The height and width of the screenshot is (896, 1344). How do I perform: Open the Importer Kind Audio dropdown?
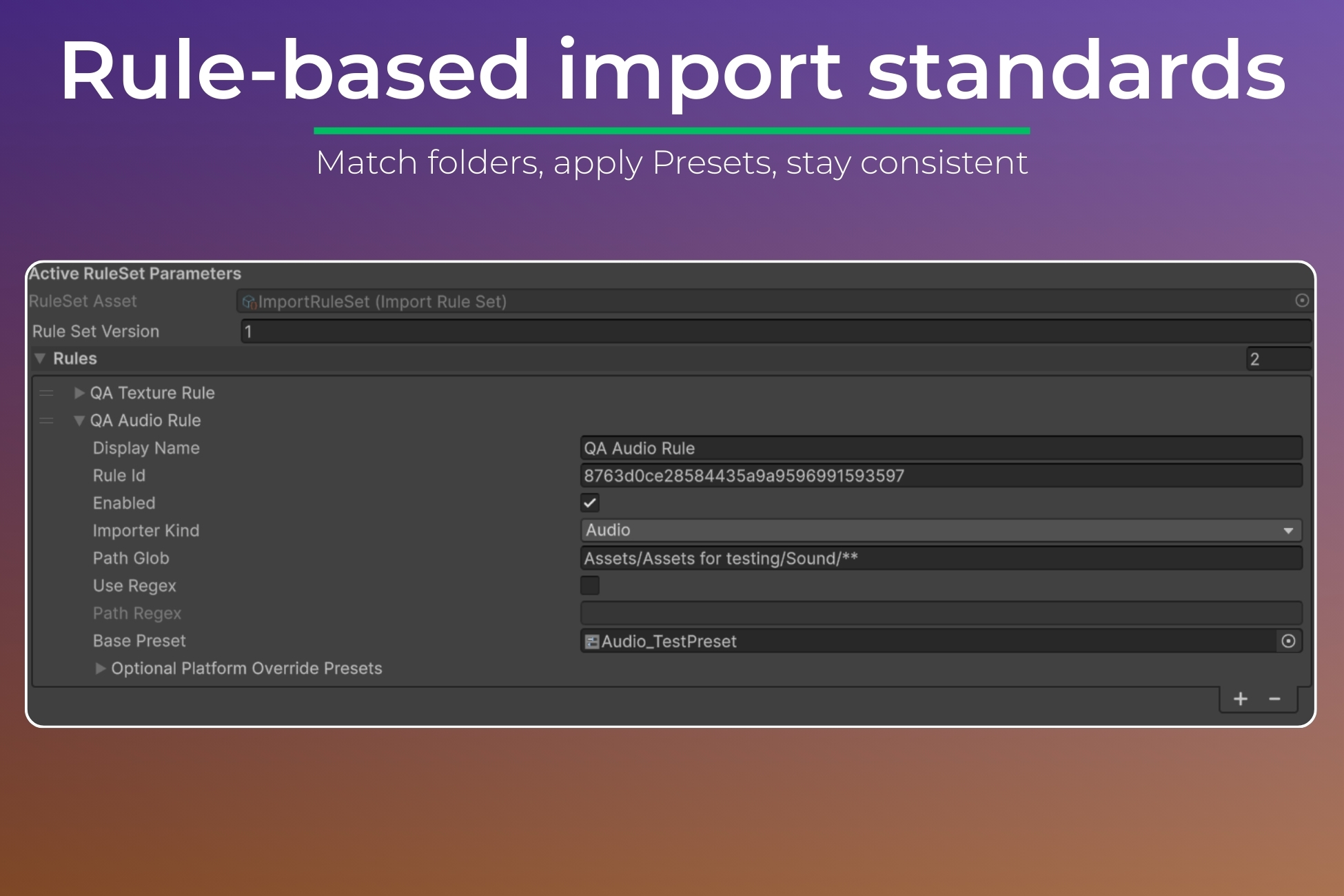(x=941, y=530)
